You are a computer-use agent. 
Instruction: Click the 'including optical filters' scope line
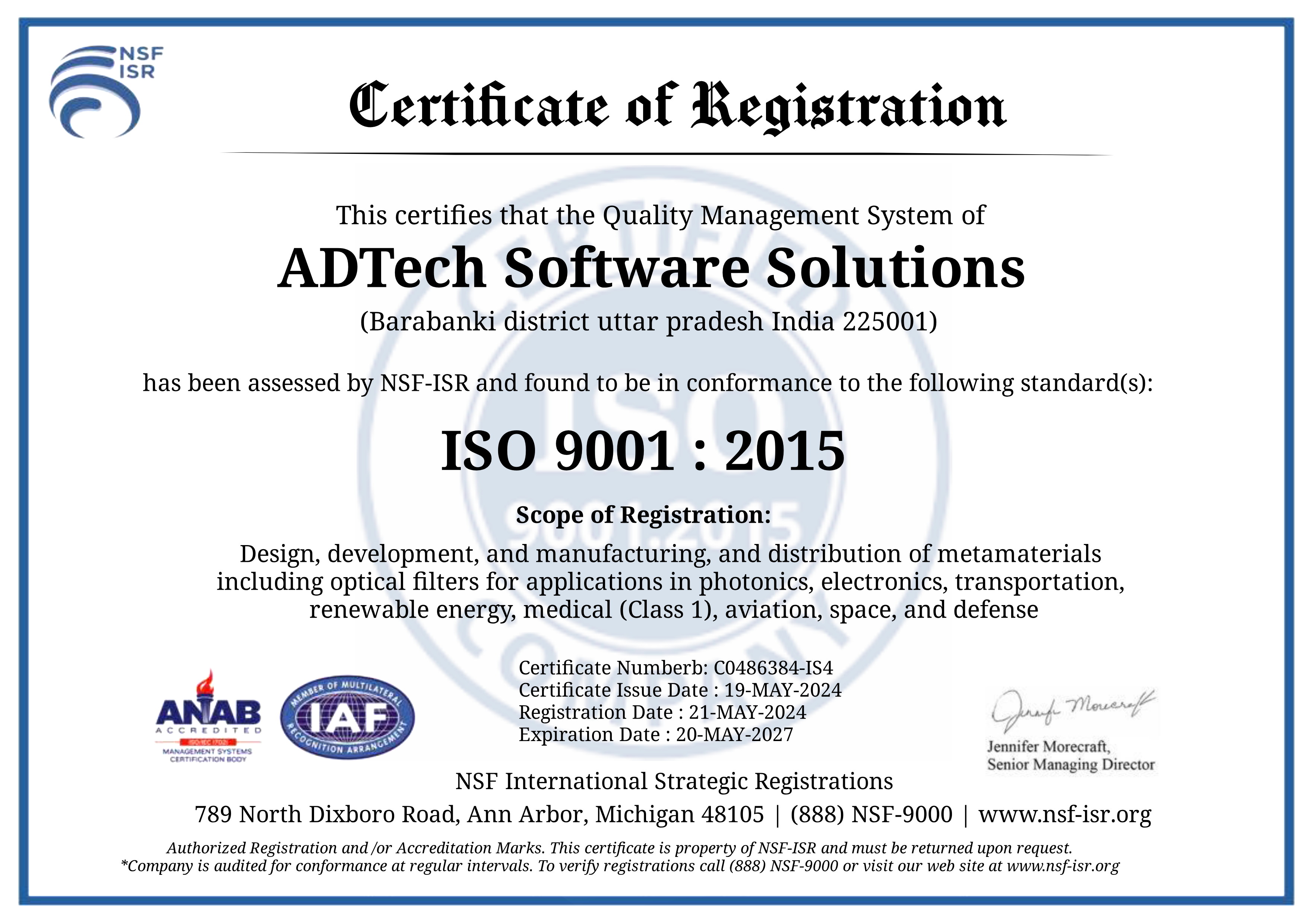click(x=670, y=582)
